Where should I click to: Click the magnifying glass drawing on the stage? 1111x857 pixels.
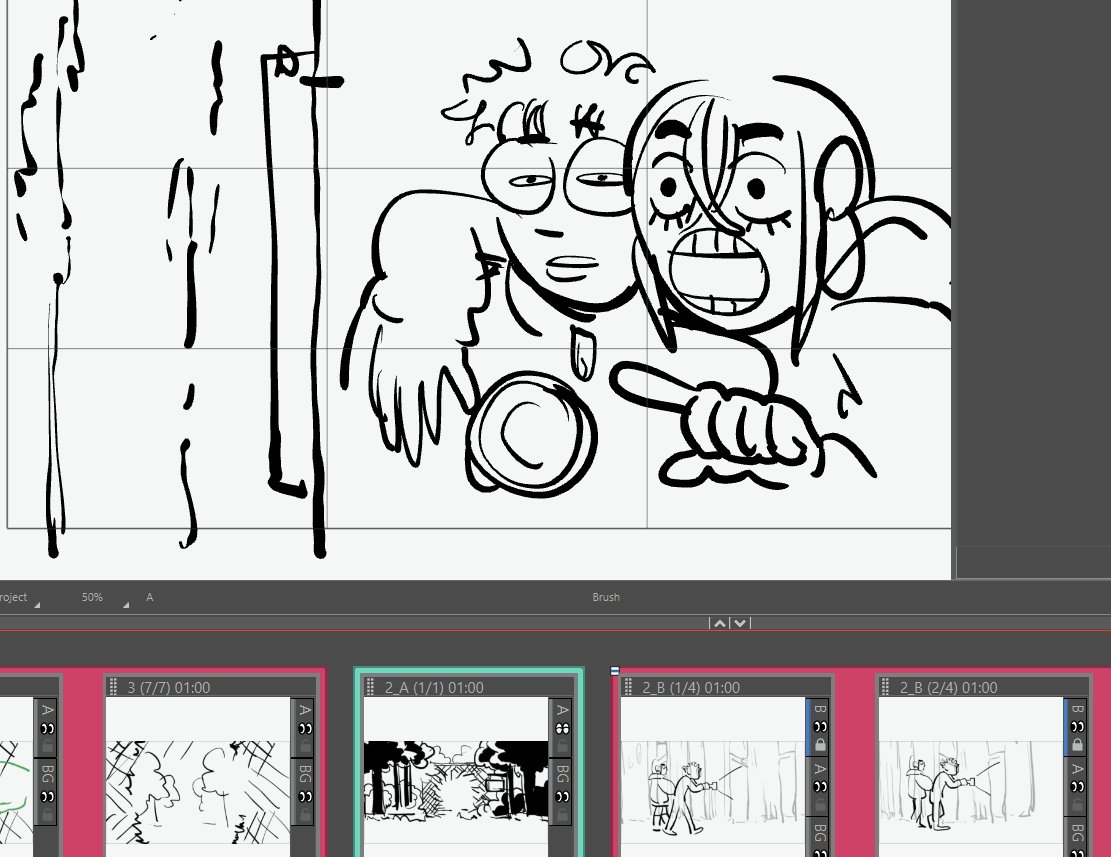[531, 433]
